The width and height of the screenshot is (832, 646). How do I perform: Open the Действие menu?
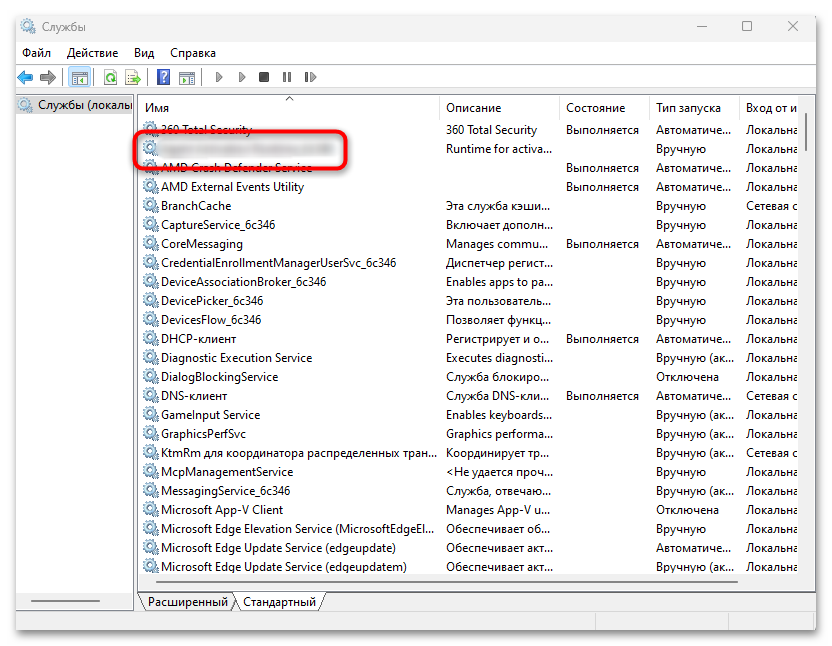(92, 53)
